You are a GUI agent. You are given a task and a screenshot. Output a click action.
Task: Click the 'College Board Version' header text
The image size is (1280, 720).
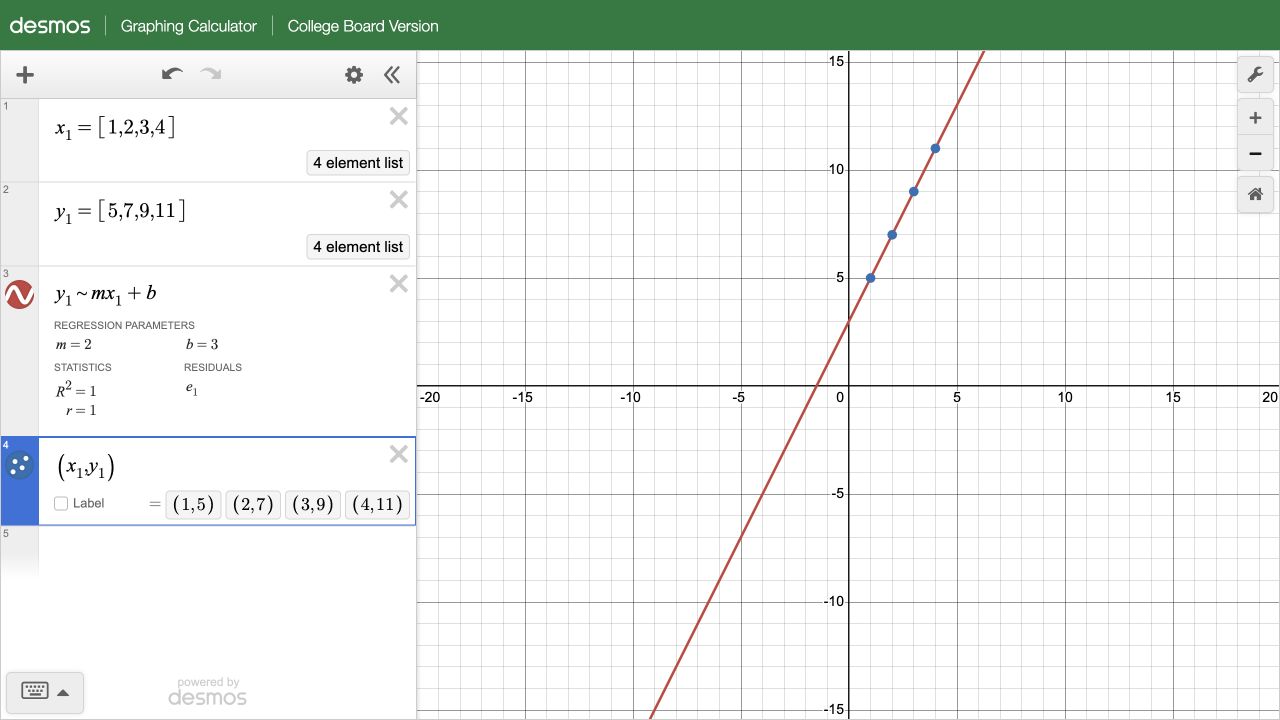click(x=363, y=26)
